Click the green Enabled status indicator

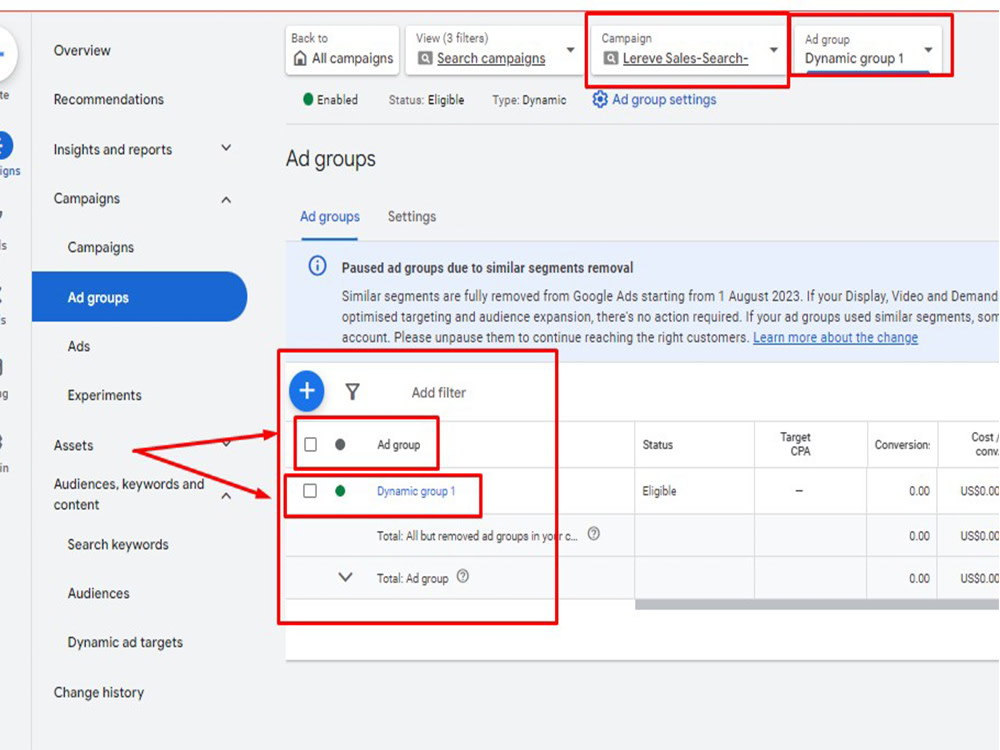pyautogui.click(x=308, y=99)
